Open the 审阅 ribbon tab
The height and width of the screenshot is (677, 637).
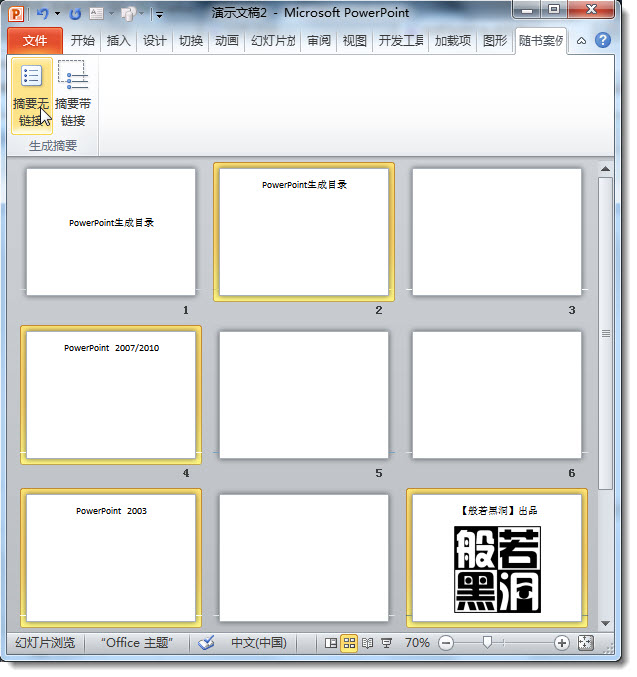point(319,41)
